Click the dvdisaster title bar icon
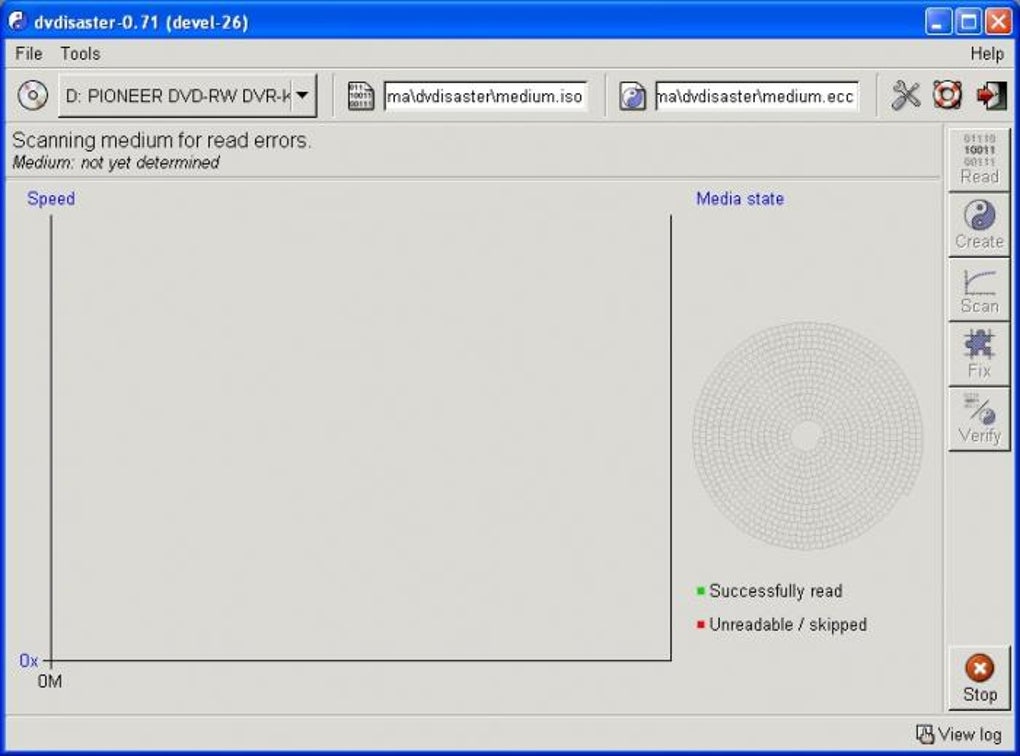This screenshot has height=756, width=1020. (x=18, y=21)
